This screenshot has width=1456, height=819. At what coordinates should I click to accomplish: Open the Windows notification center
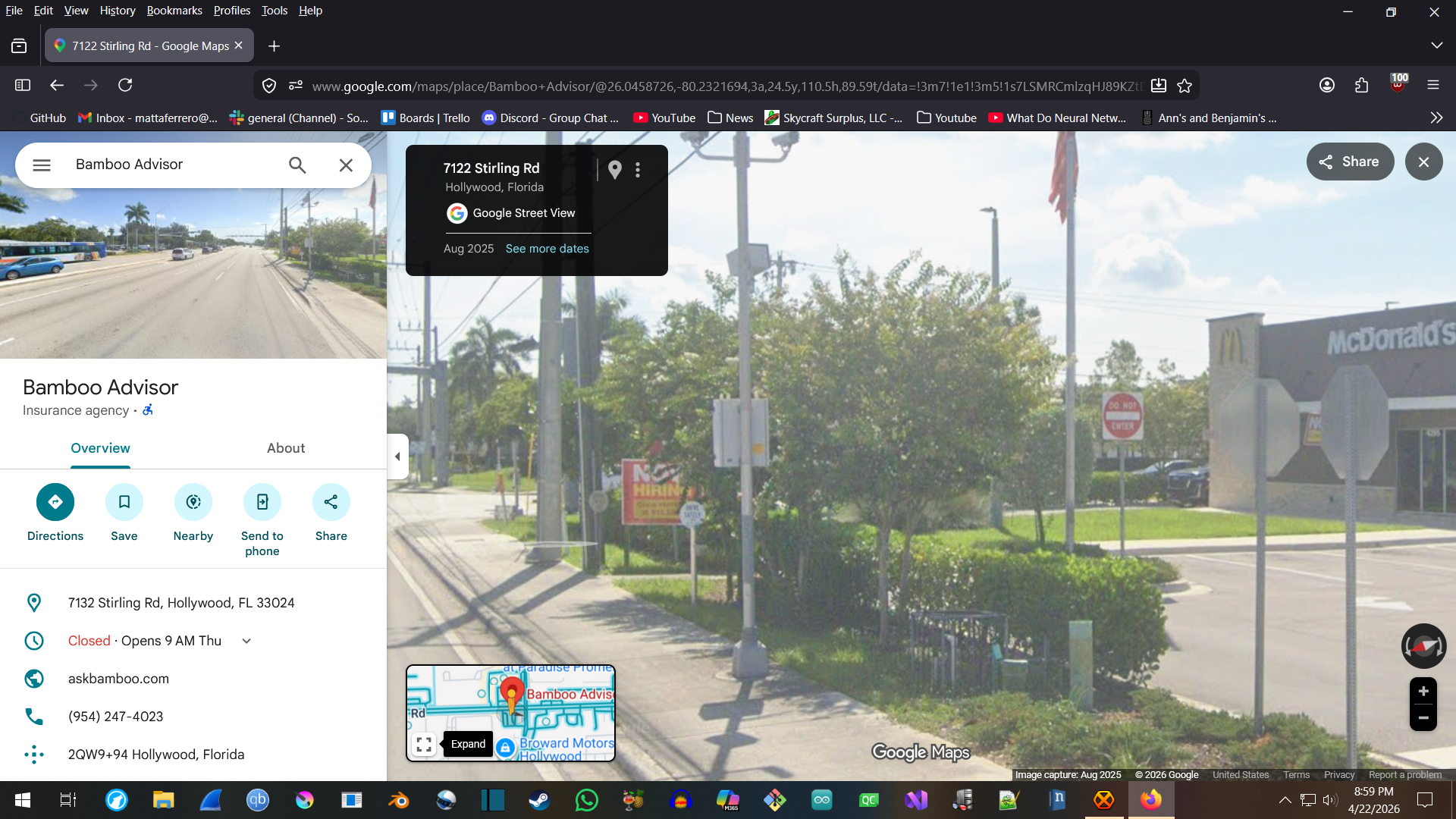pyautogui.click(x=1425, y=800)
